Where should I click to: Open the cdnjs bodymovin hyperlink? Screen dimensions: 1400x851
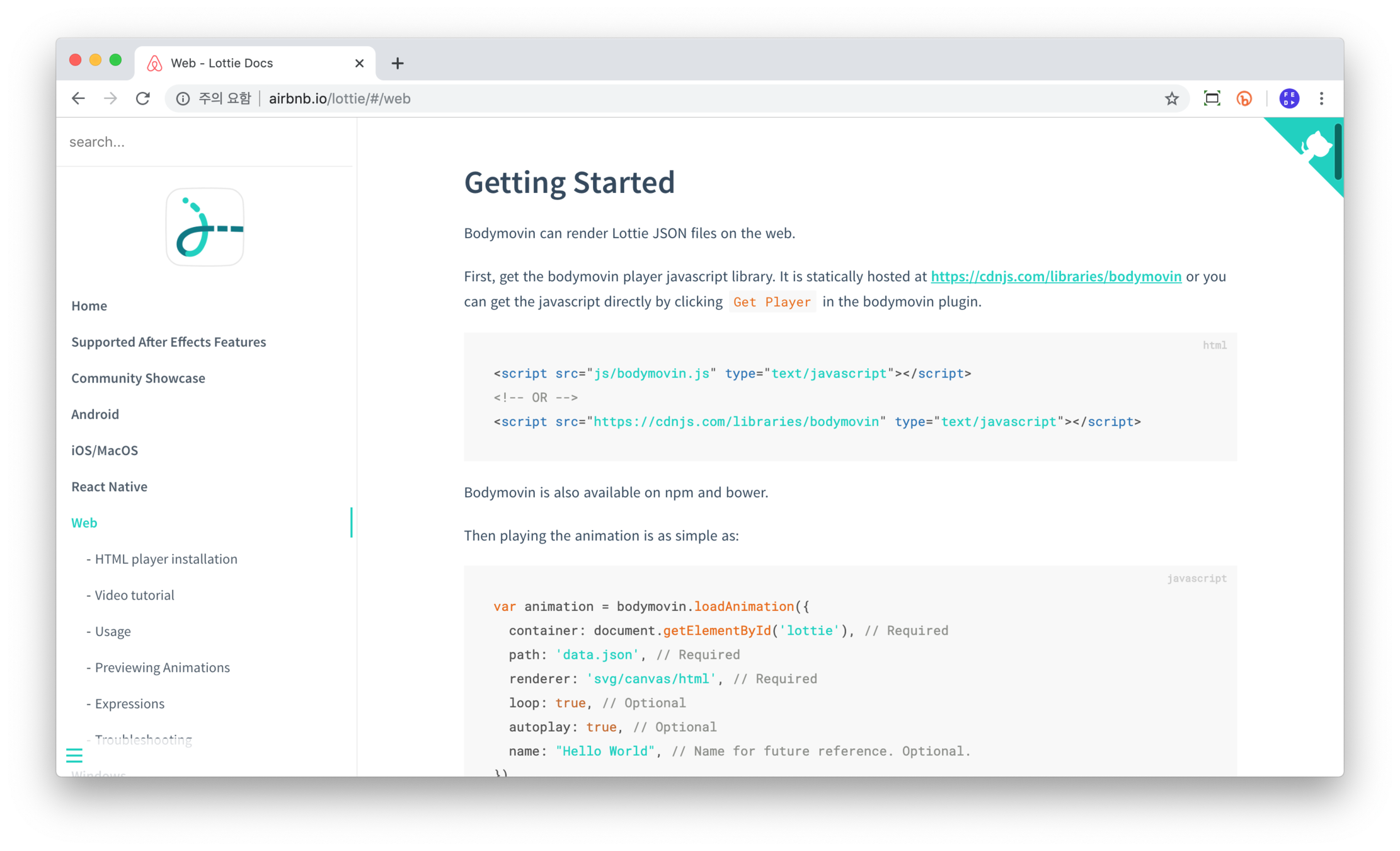point(1056,276)
